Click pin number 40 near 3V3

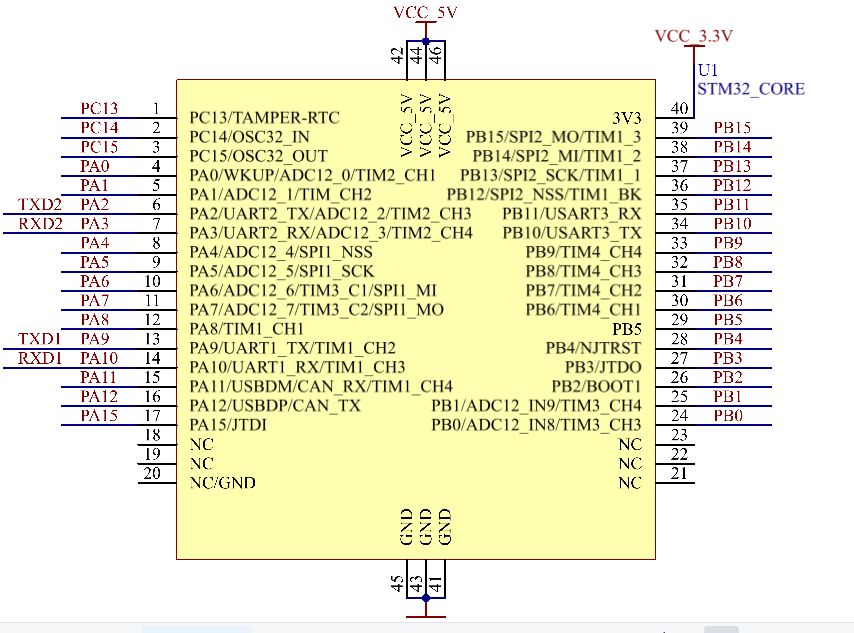click(679, 108)
